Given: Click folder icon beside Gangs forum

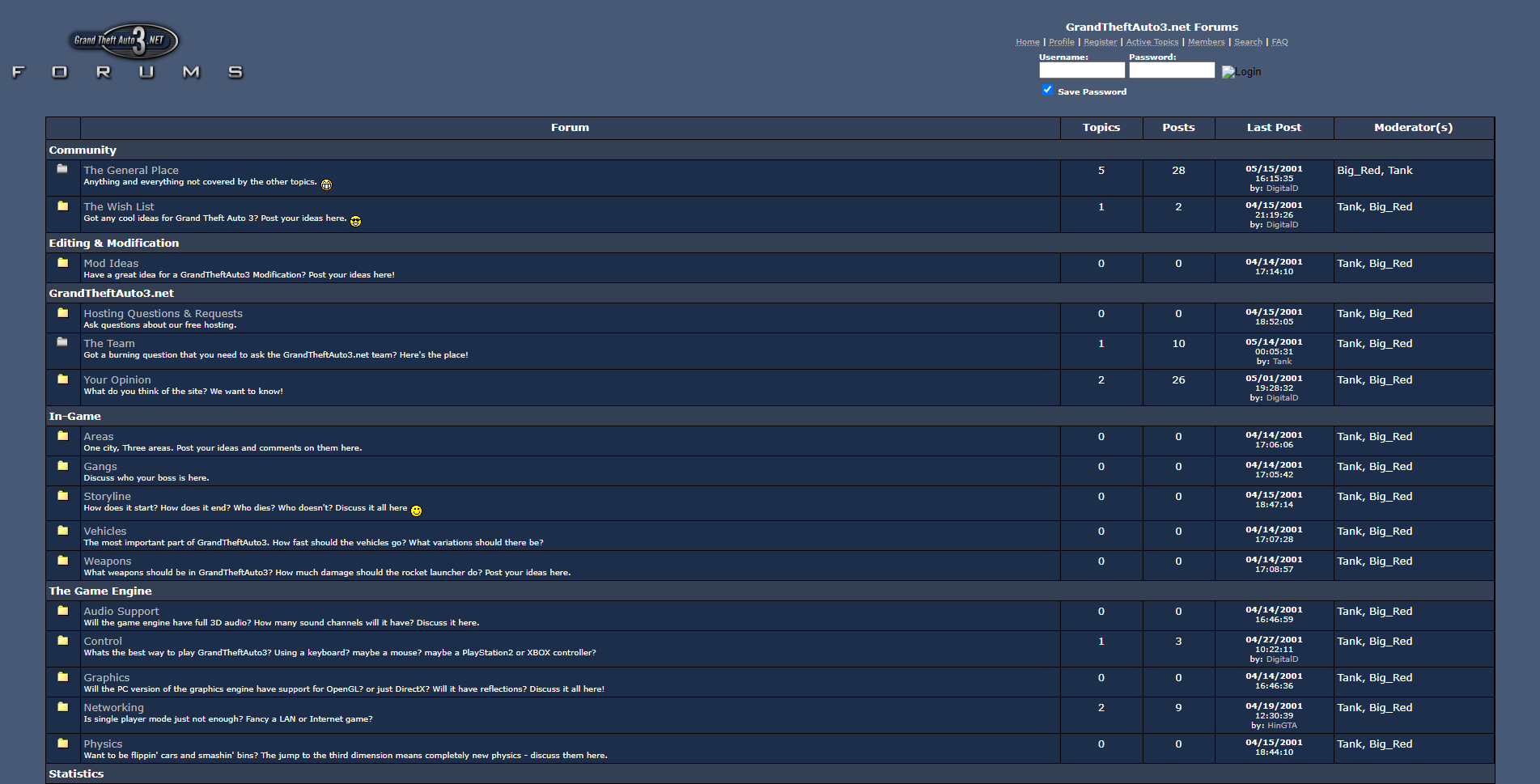Looking at the screenshot, I should 62,465.
